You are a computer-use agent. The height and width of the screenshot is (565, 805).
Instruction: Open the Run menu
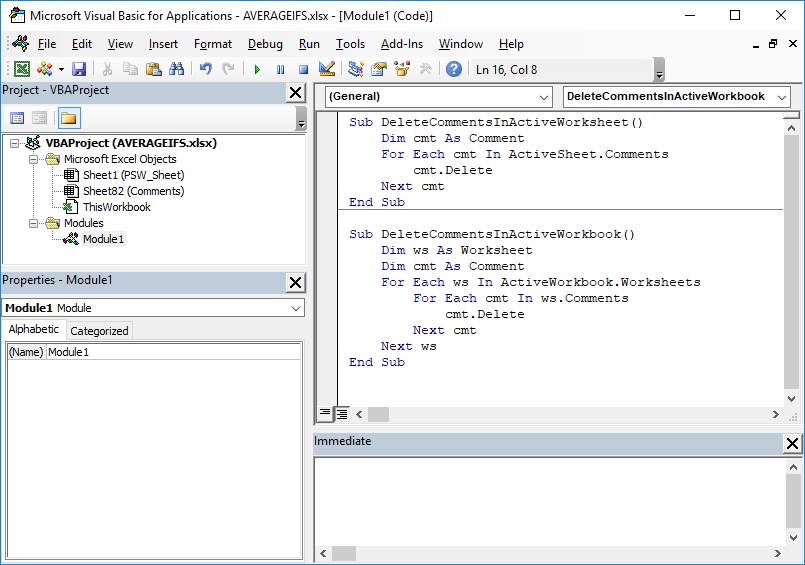(x=309, y=44)
